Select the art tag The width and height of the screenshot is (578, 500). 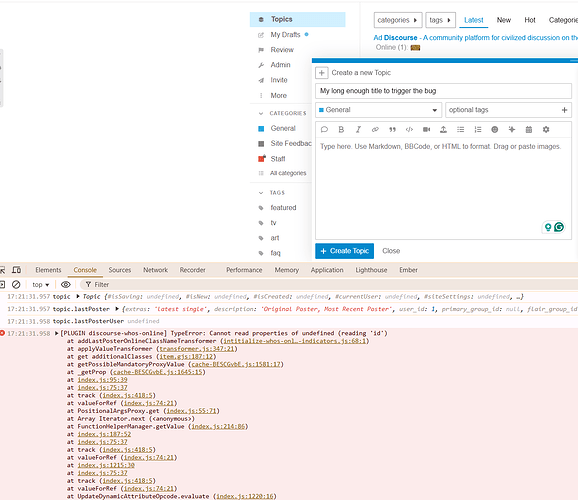(275, 238)
